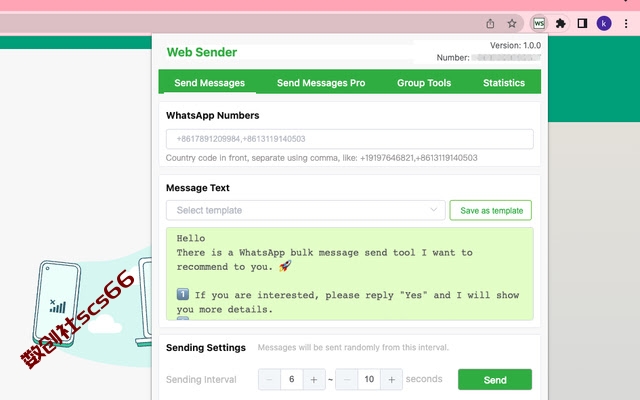This screenshot has width=640, height=400.
Task: Click the WhatsApp Numbers input field
Action: coord(349,139)
